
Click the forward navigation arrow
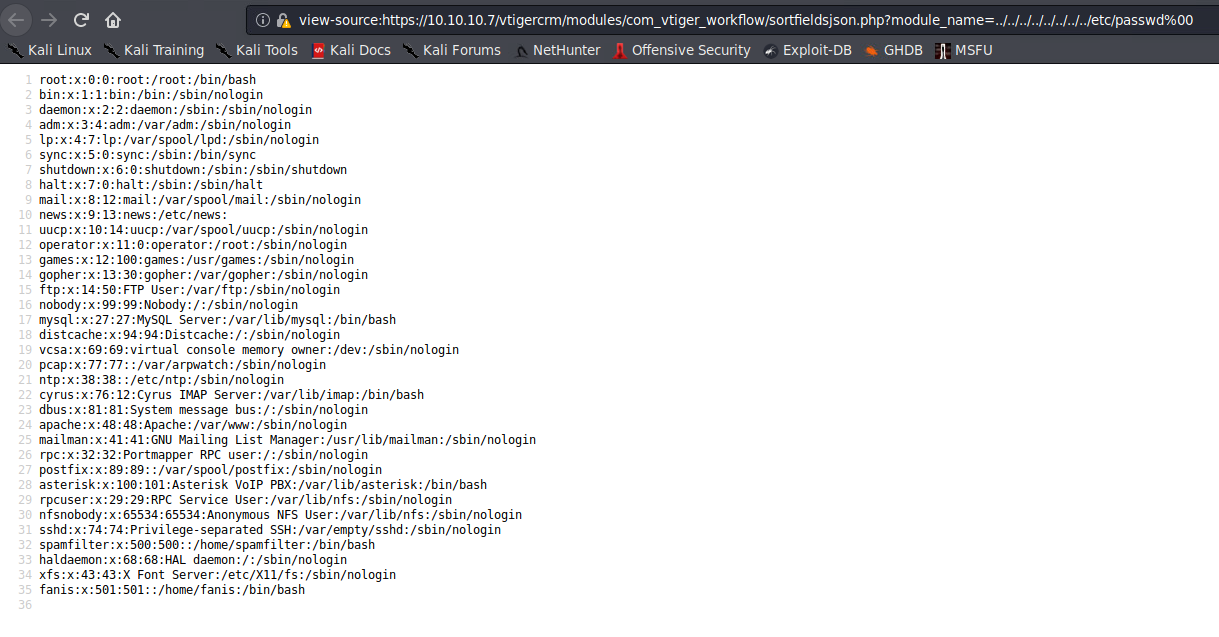click(x=50, y=19)
